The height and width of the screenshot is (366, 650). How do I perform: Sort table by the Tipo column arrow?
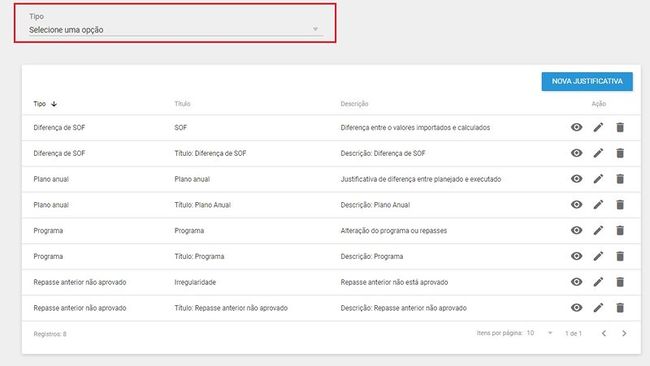[x=54, y=104]
